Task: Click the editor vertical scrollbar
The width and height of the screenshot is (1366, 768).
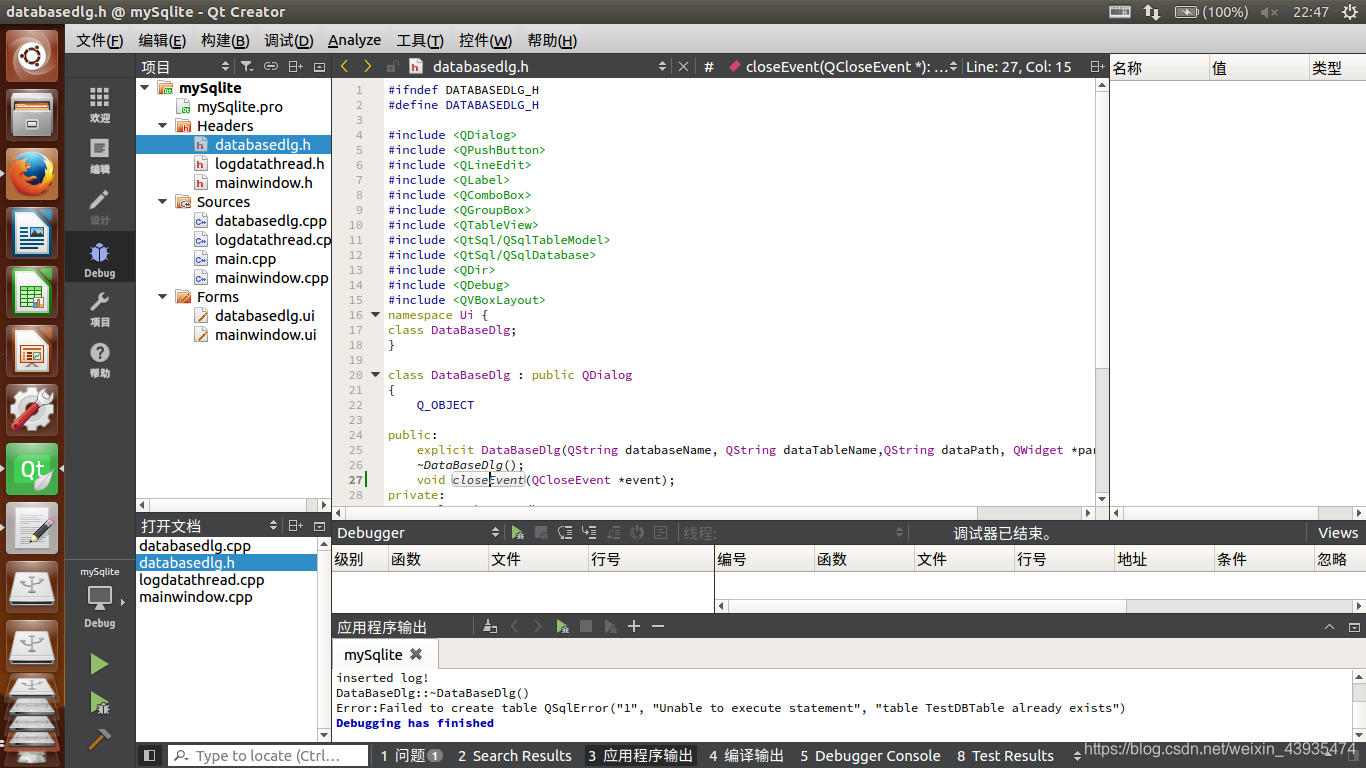Action: click(1102, 290)
